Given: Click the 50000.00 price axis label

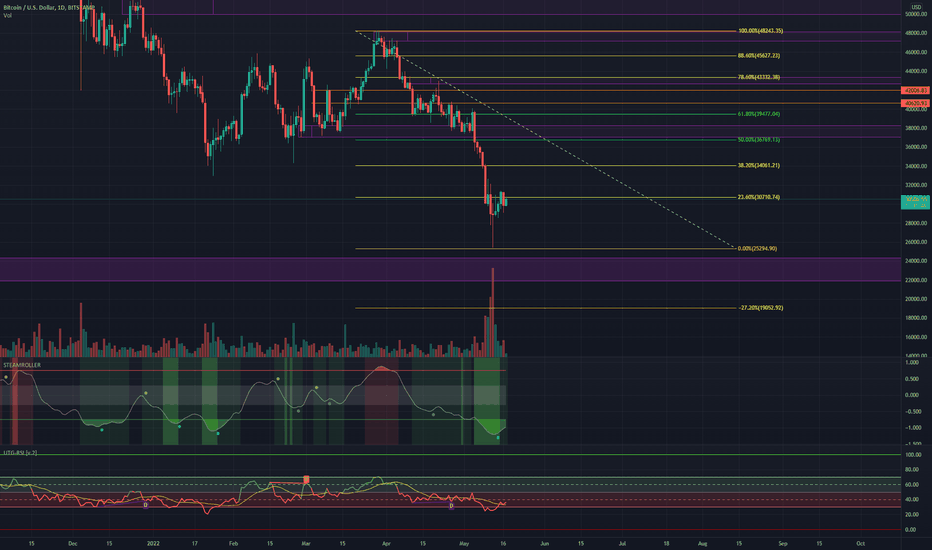Looking at the screenshot, I should tap(916, 14).
